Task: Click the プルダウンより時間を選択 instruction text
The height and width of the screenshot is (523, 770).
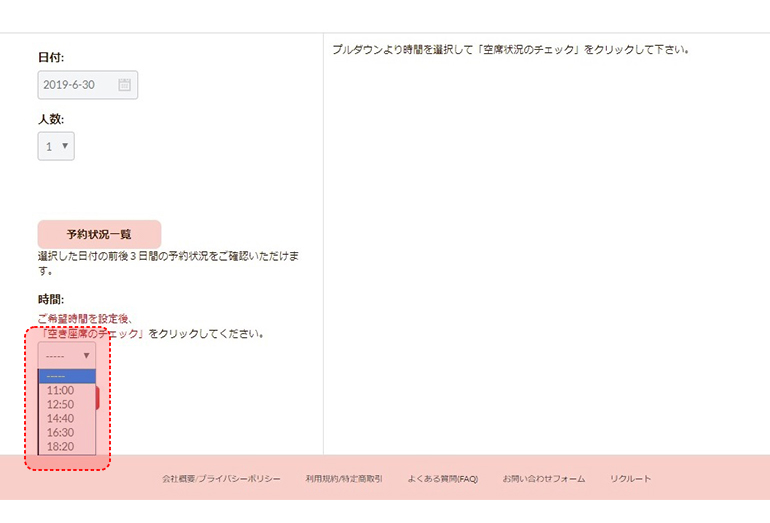Action: [x=511, y=49]
